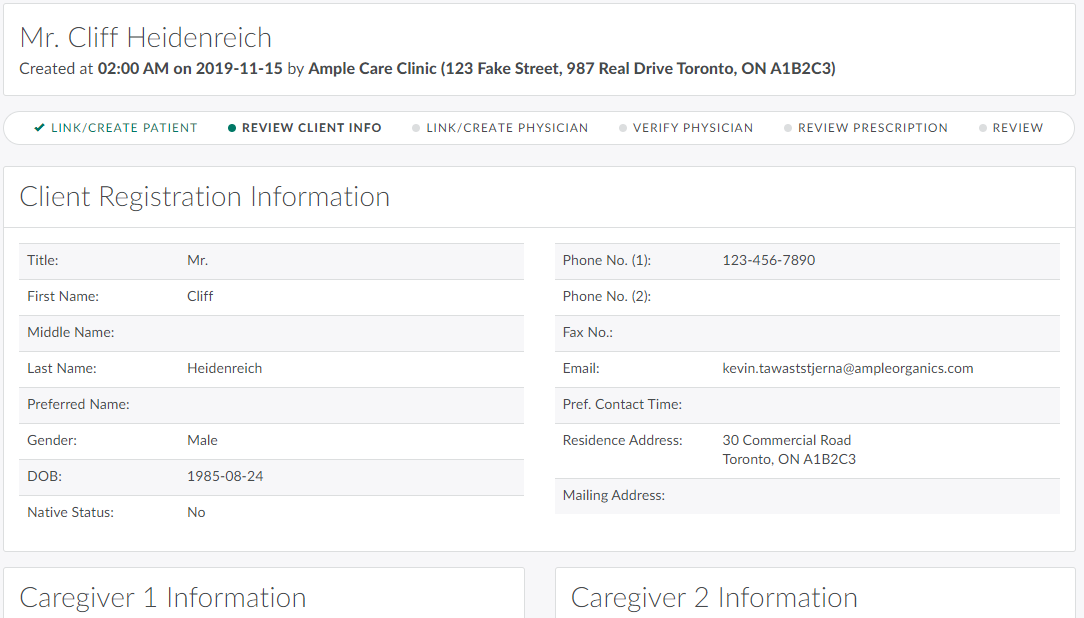Open the Link/Create Physician step
Screen dimensions: 1084x618
coord(507,128)
